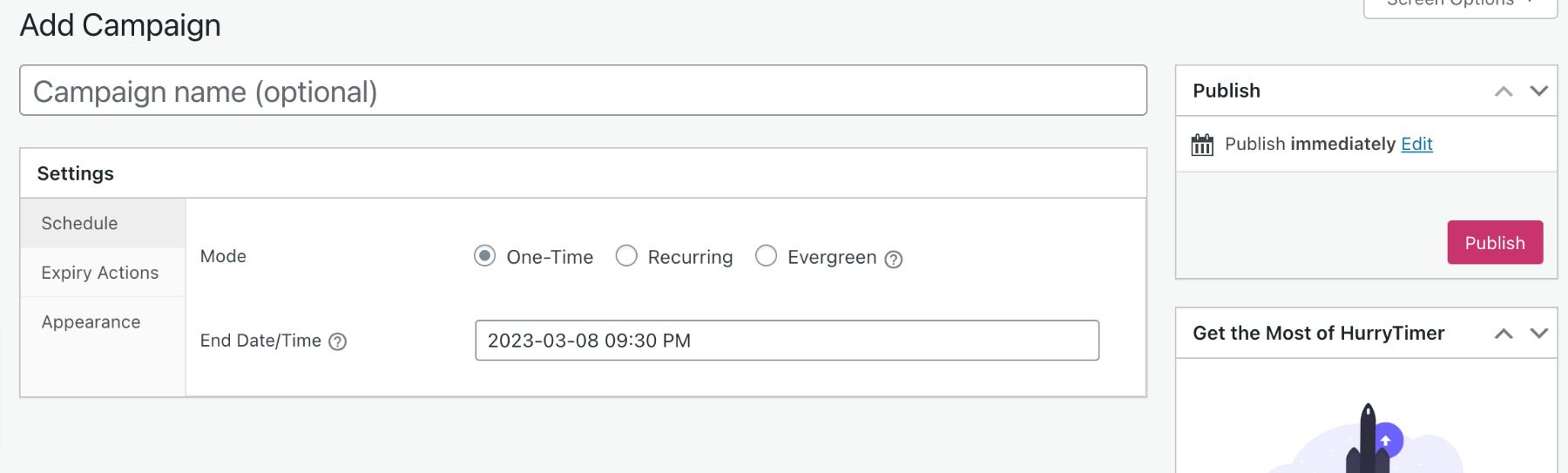
Task: Click the End Date/Time input field
Action: point(786,341)
